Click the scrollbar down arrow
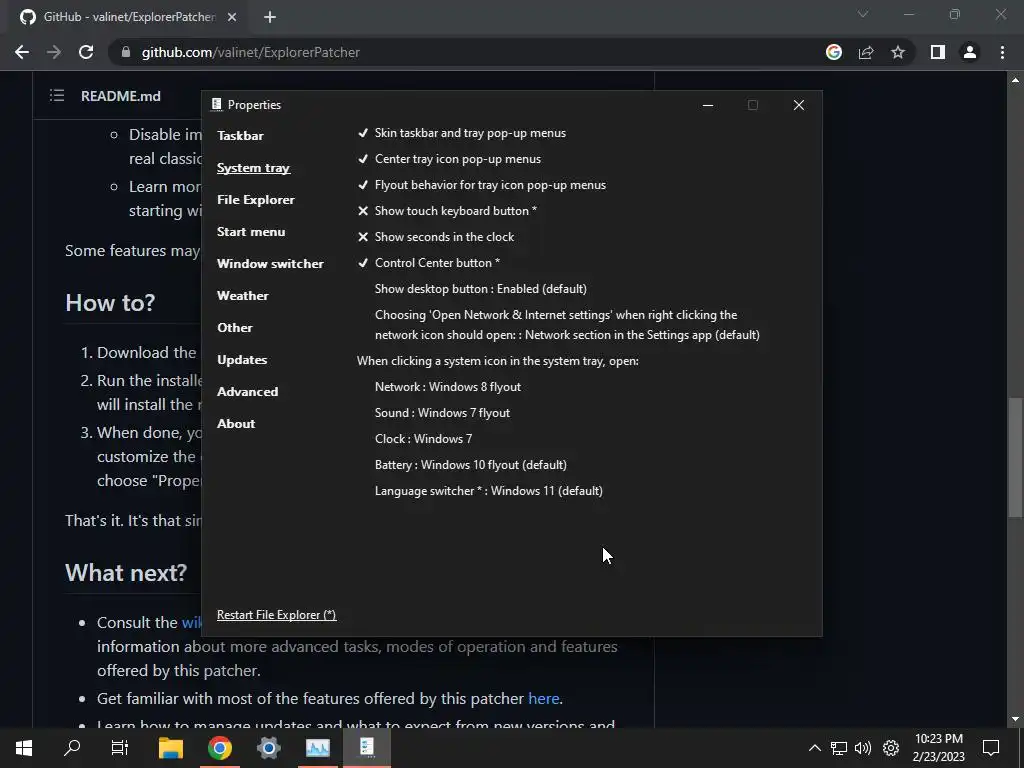The height and width of the screenshot is (768, 1024). coord(1015,720)
